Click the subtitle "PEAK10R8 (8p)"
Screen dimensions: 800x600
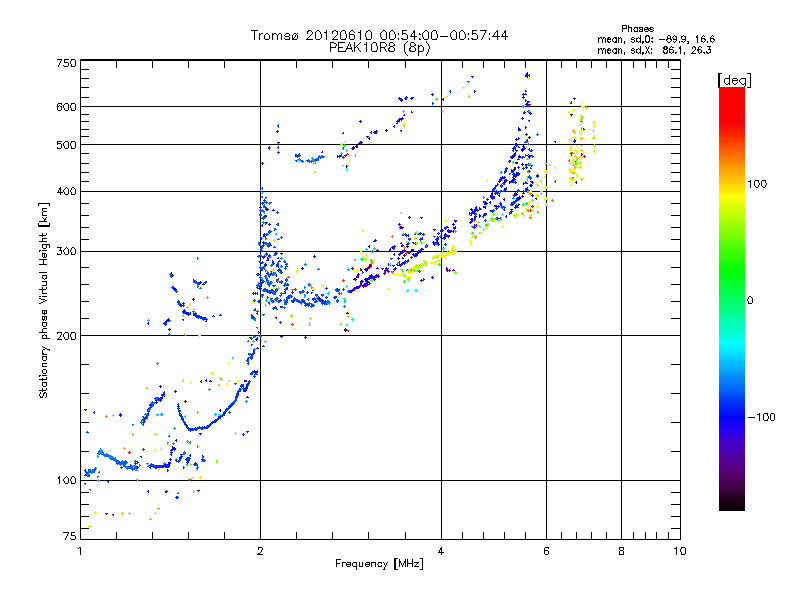coord(379,48)
